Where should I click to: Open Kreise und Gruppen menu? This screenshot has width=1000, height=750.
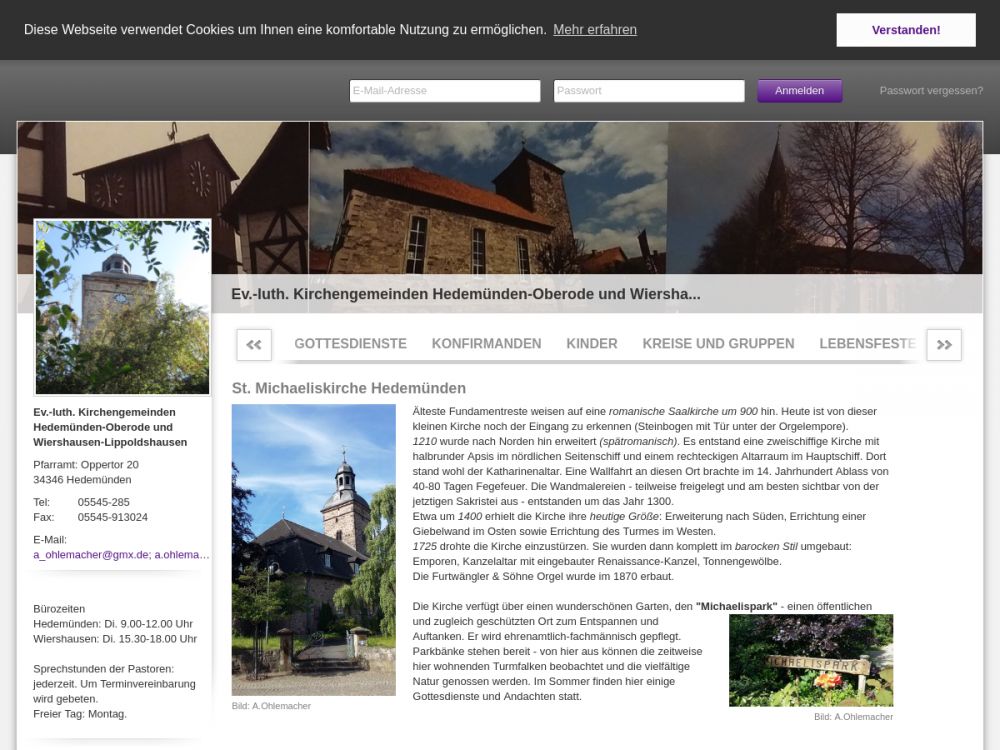pos(718,344)
